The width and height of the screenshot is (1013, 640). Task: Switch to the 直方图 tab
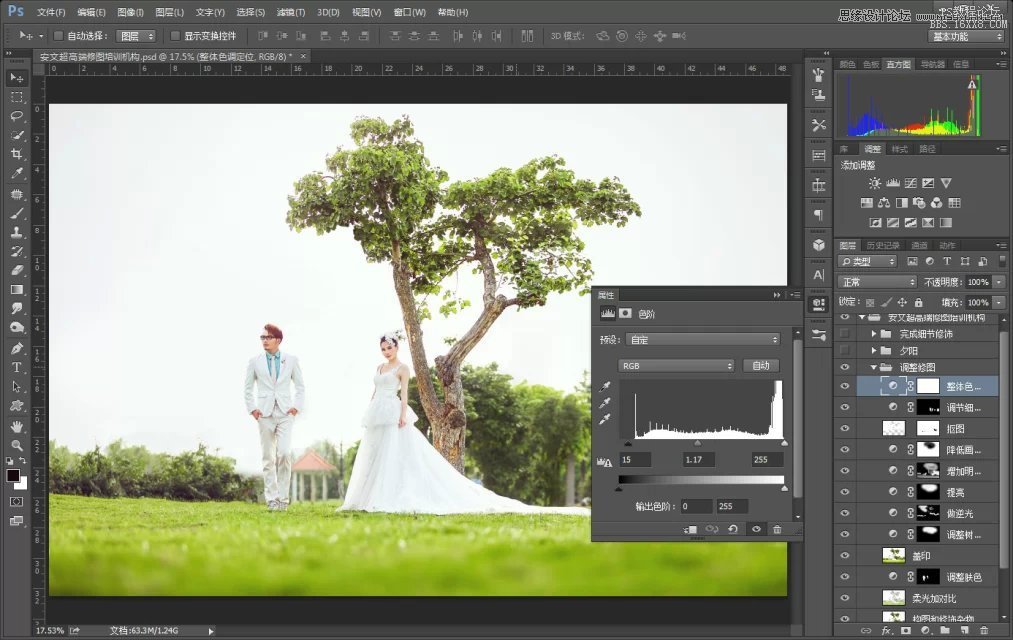pyautogui.click(x=898, y=64)
